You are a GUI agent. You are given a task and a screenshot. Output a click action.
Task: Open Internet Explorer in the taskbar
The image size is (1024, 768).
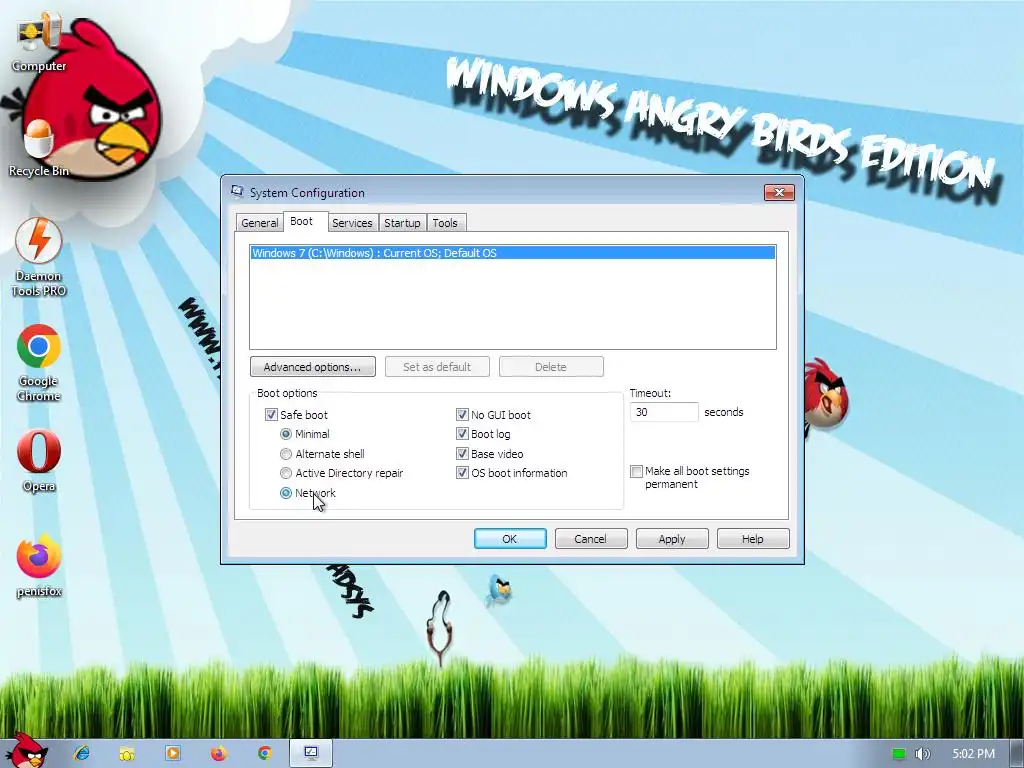click(82, 753)
